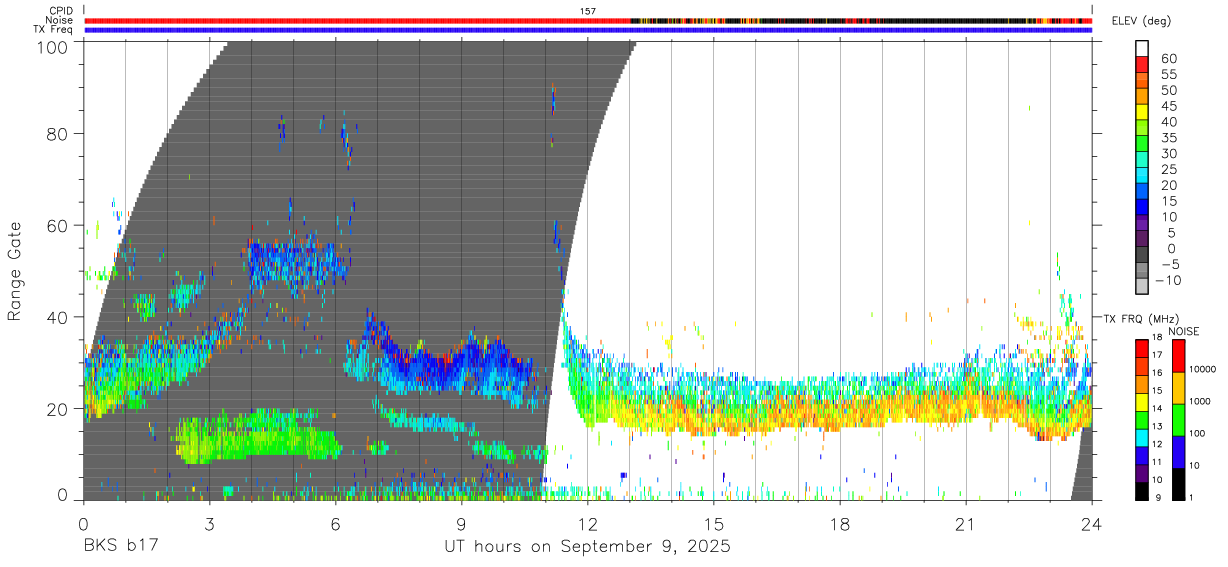Click the white top cell of ELEV color bar
1228x567 pixels.
tap(1142, 48)
